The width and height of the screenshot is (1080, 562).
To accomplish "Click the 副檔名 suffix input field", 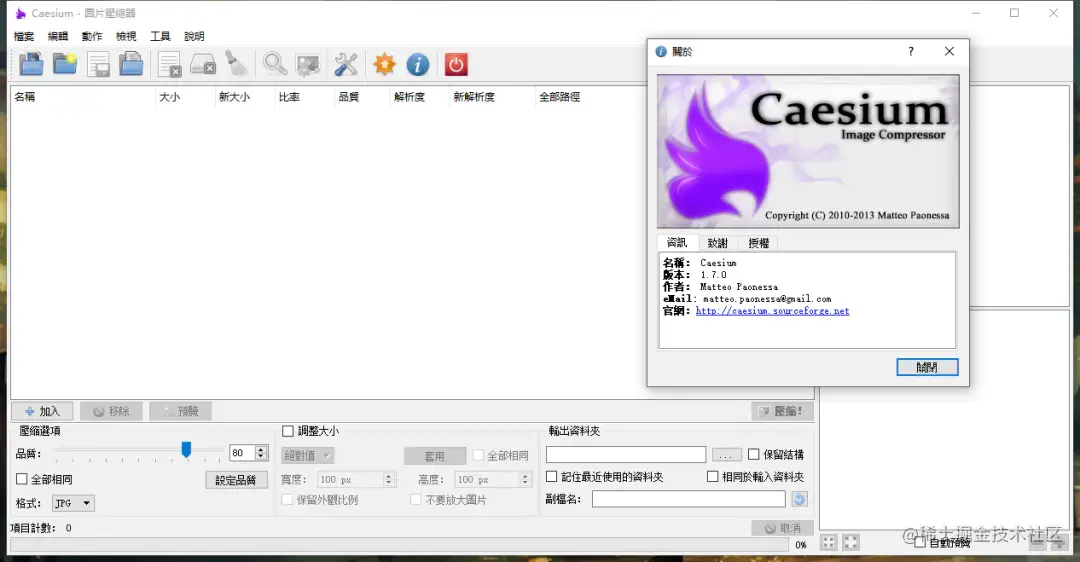I will tap(689, 499).
